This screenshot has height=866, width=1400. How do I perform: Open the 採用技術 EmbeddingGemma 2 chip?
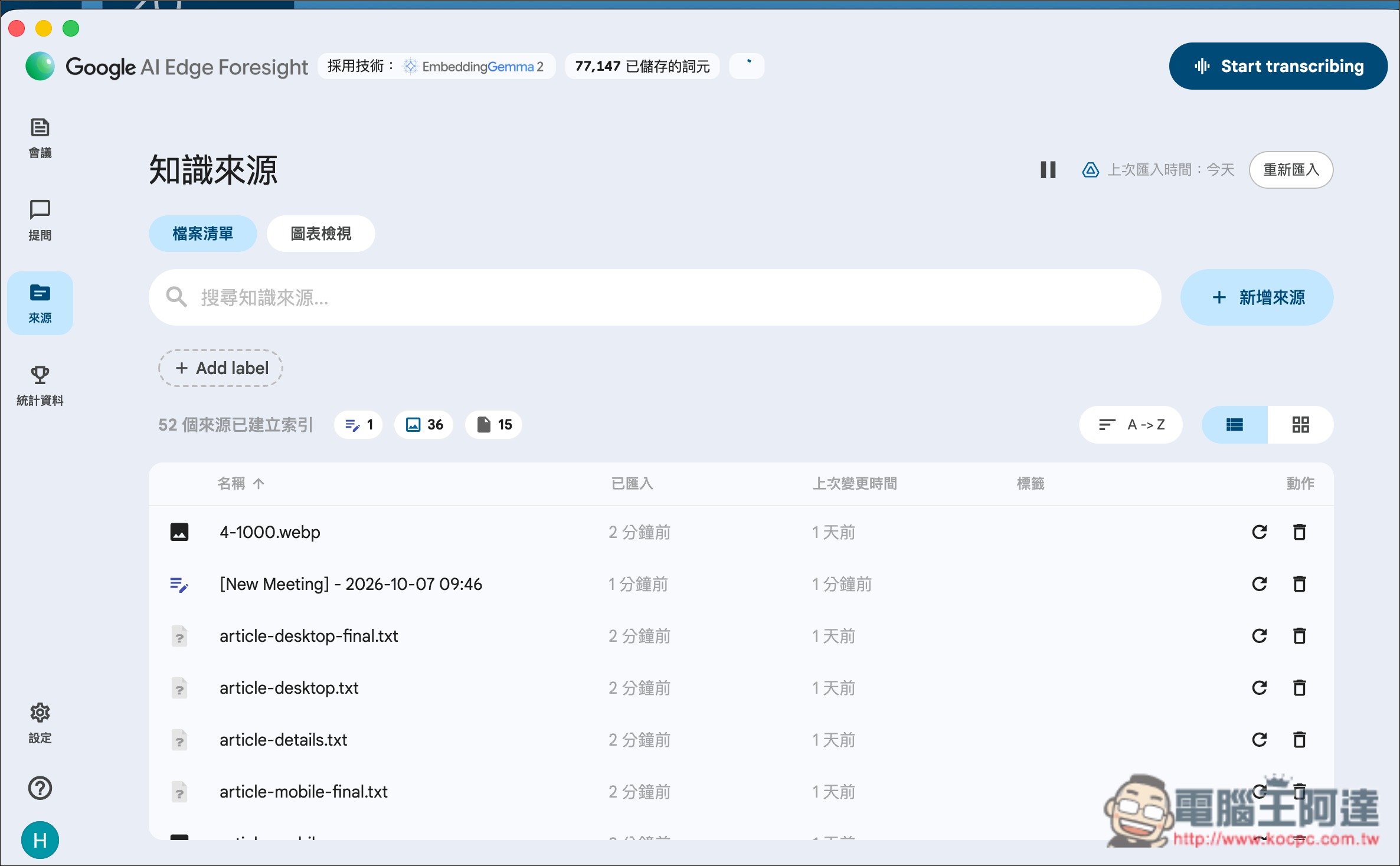coord(437,66)
